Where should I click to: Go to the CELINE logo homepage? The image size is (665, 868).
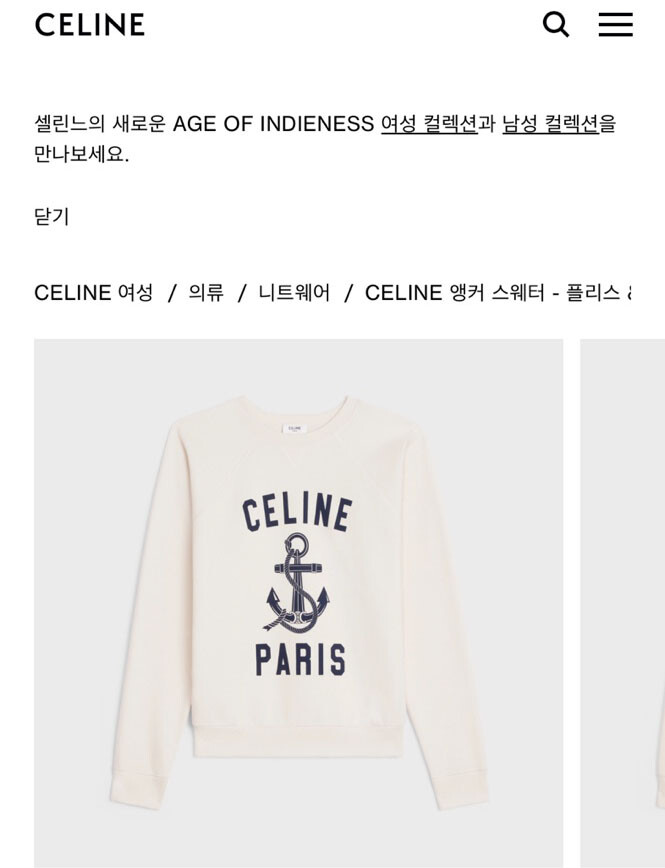pos(90,25)
